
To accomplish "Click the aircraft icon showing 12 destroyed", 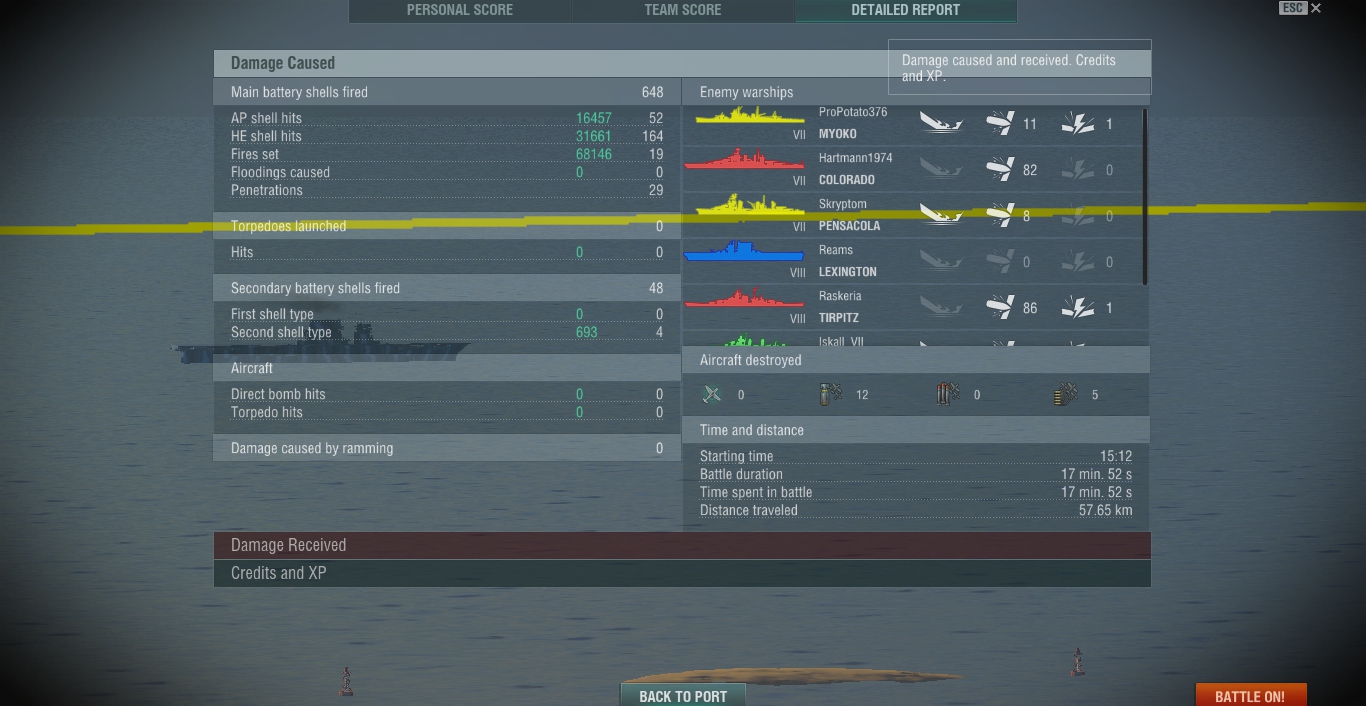I will click(x=830, y=395).
